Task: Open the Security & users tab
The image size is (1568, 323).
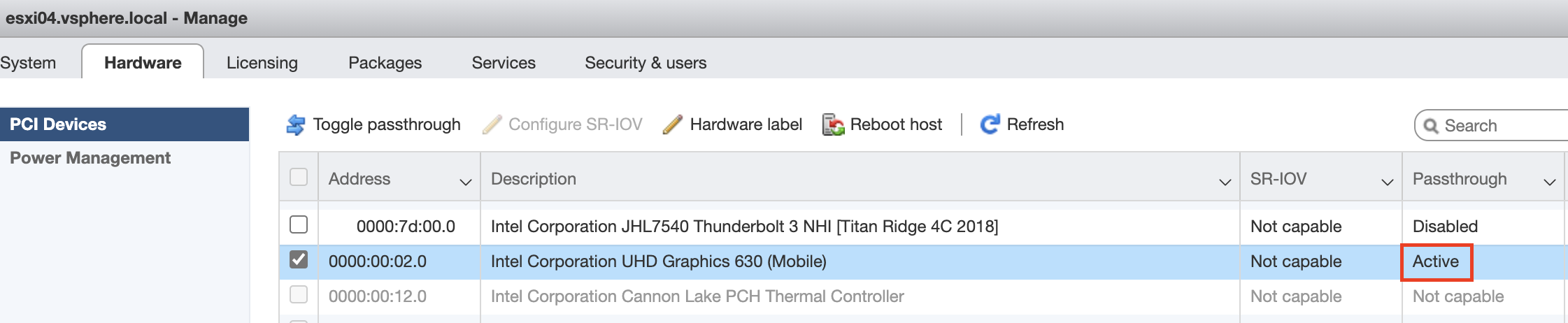Action: pyautogui.click(x=646, y=63)
